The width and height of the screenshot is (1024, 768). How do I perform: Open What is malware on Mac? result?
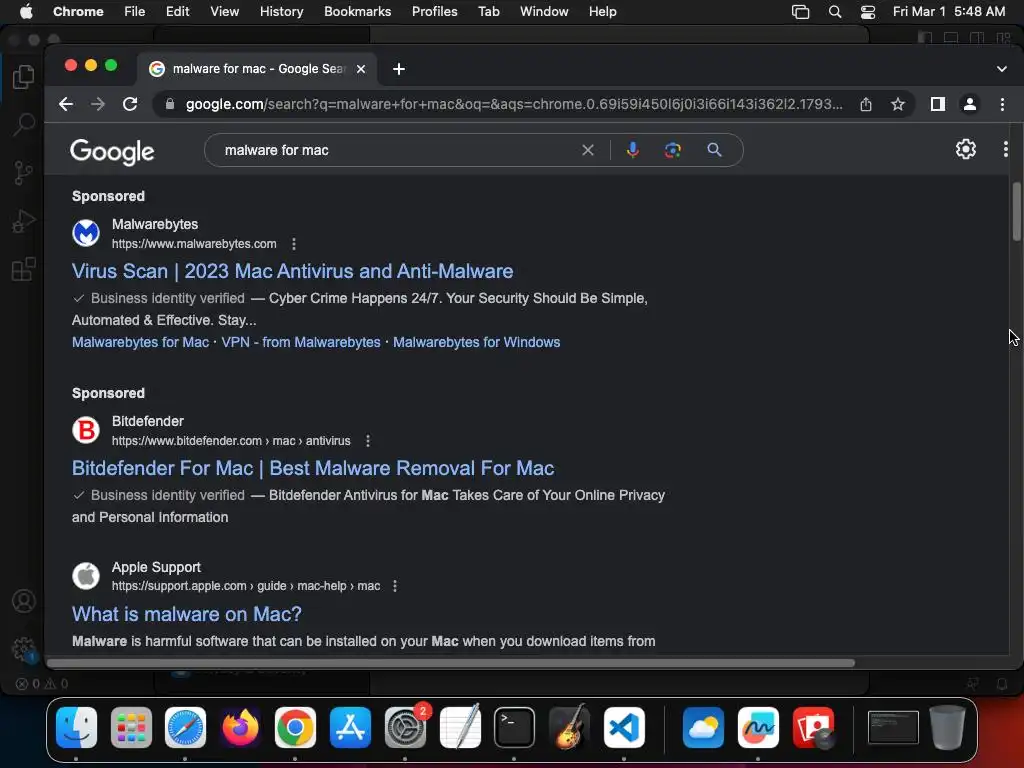click(x=187, y=614)
